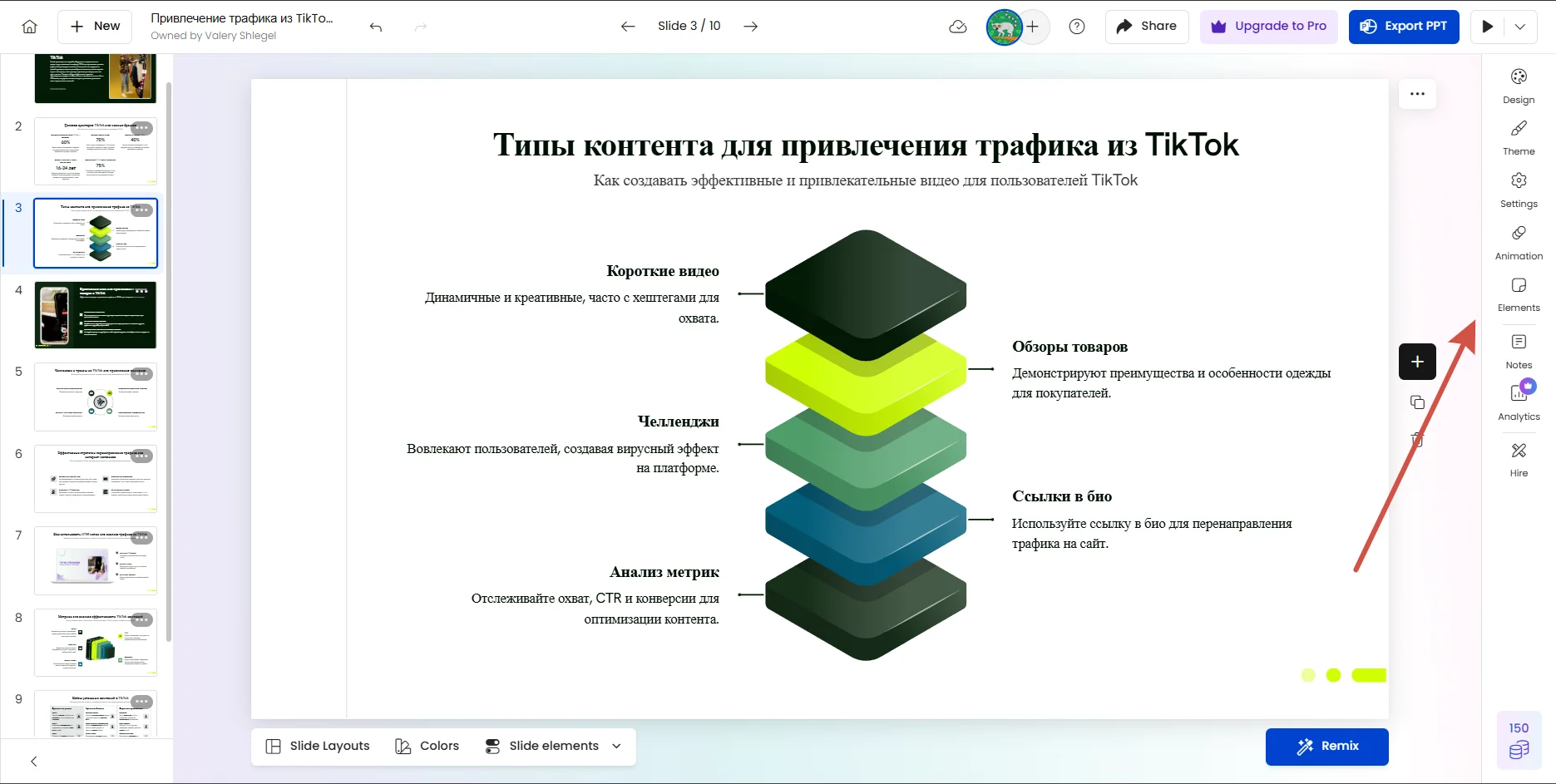Delete the current slide trash icon
Viewport: 1556px width, 784px height.
point(1417,440)
